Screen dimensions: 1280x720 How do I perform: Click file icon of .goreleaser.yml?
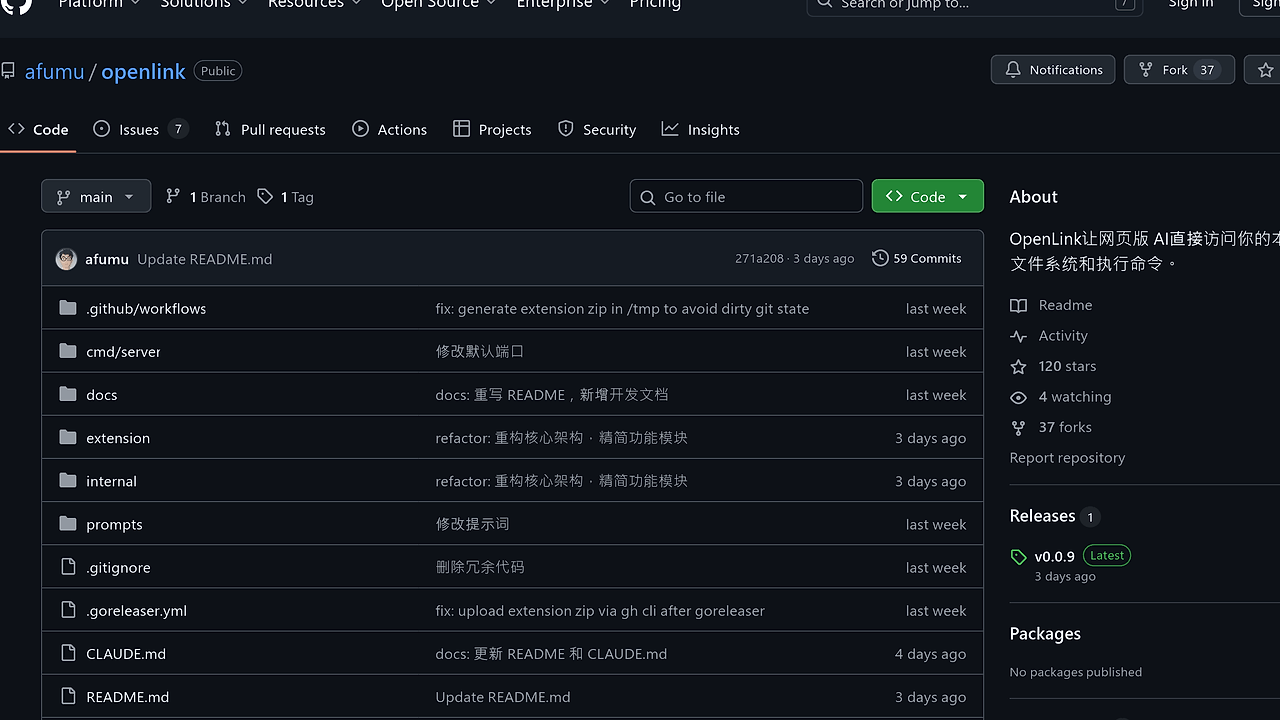(68, 610)
